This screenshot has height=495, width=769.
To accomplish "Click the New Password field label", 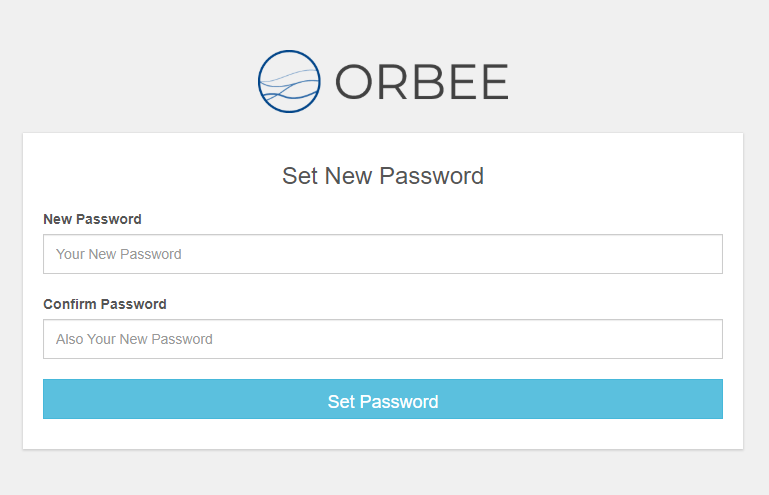I will (92, 219).
